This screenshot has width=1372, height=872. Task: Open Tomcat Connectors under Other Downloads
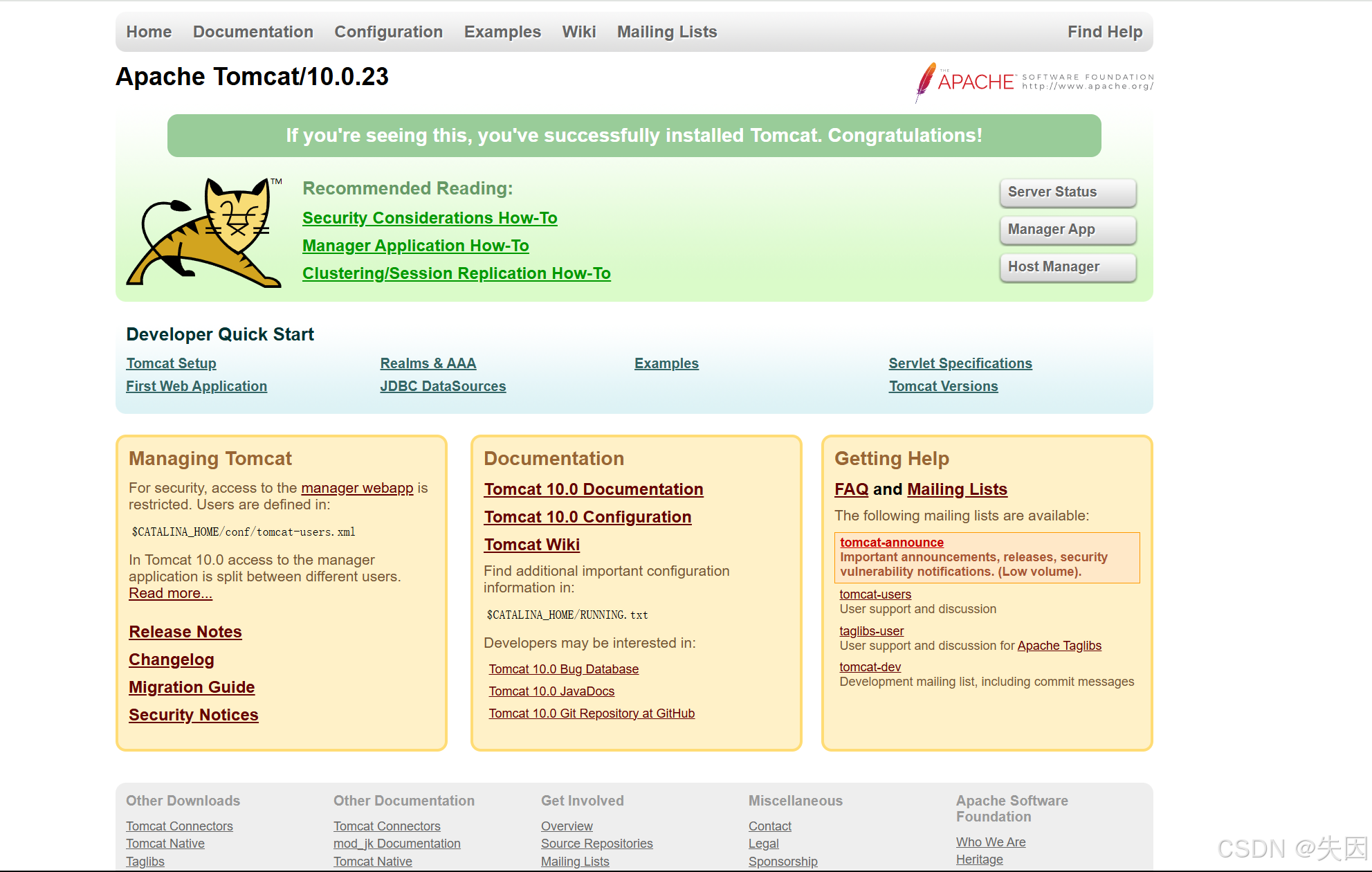click(x=179, y=826)
